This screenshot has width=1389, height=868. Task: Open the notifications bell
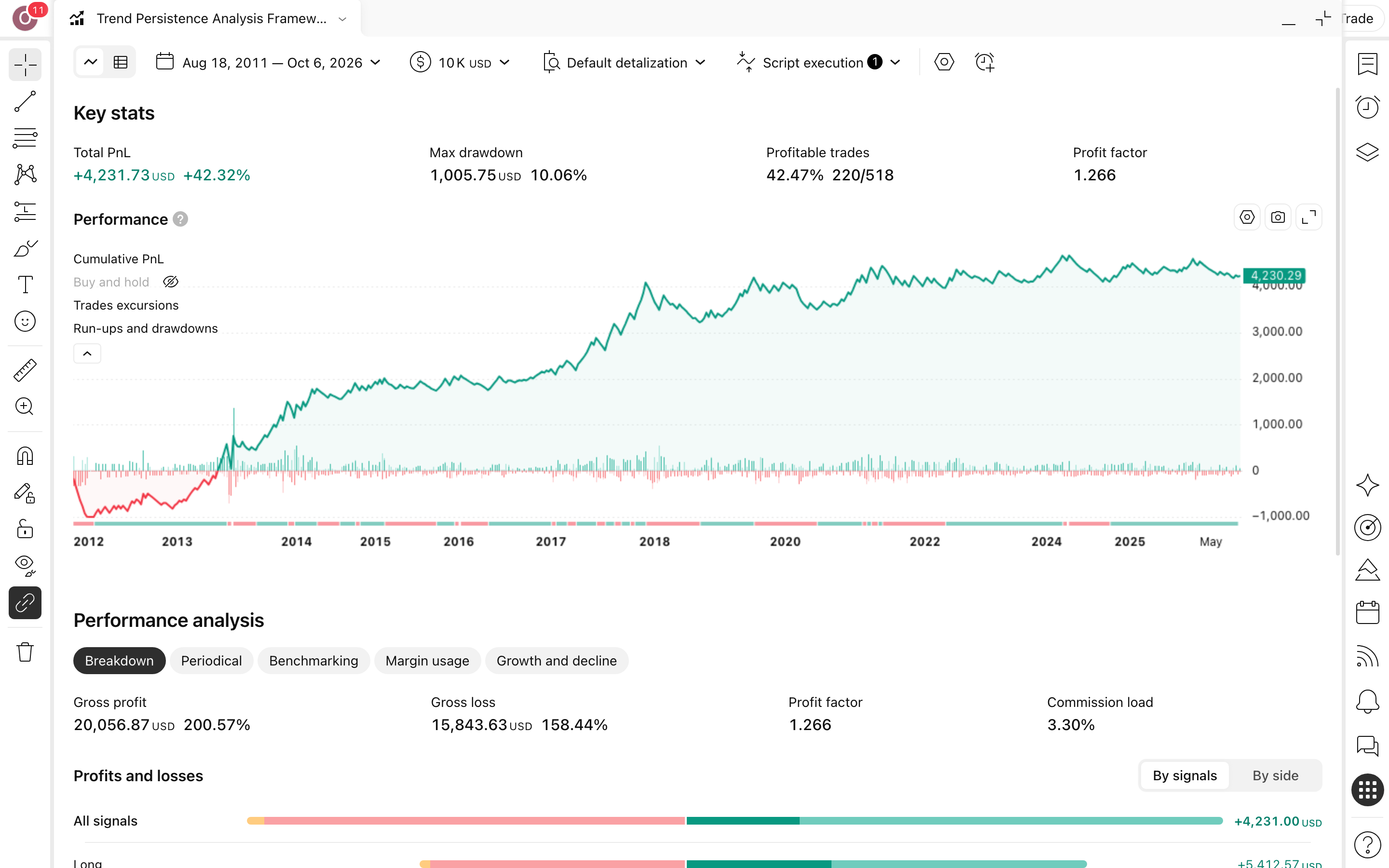coord(1367,701)
